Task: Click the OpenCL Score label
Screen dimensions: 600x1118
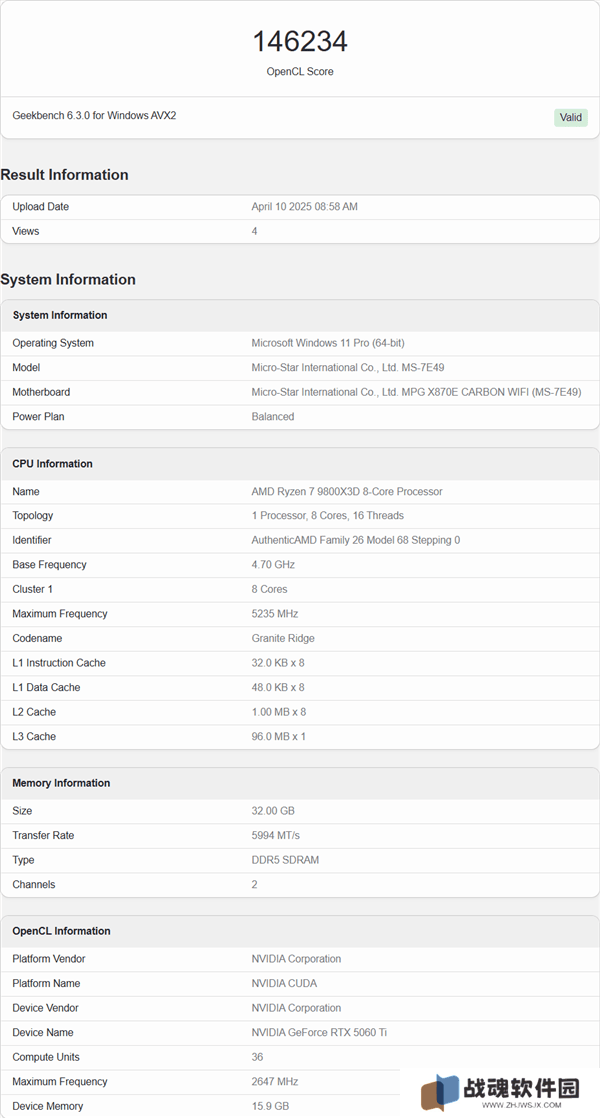Action: click(x=300, y=71)
